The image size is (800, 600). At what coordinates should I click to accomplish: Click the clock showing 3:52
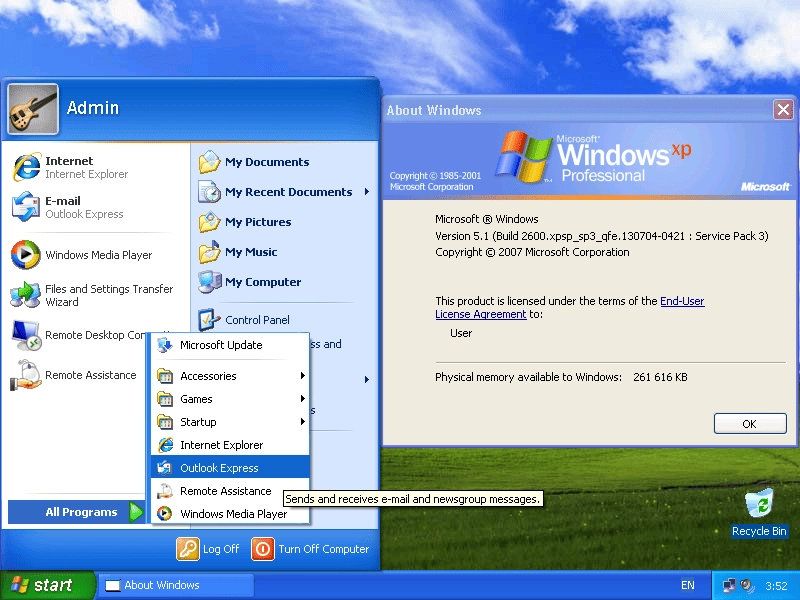coord(776,585)
